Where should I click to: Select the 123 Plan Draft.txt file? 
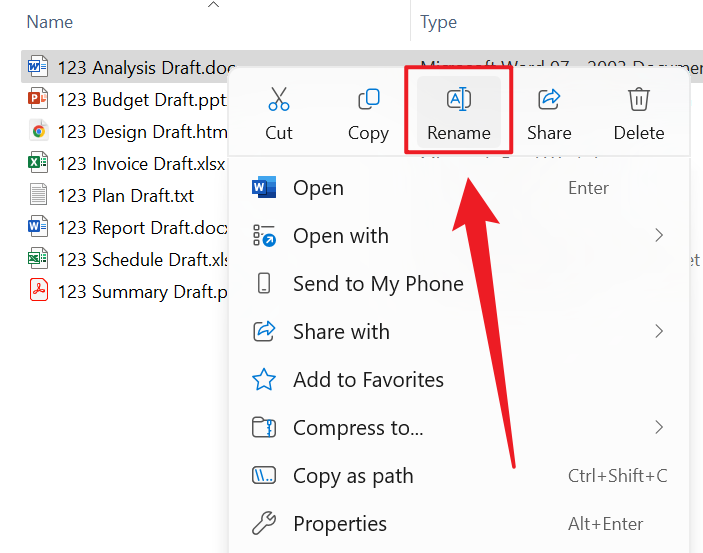[x=125, y=196]
